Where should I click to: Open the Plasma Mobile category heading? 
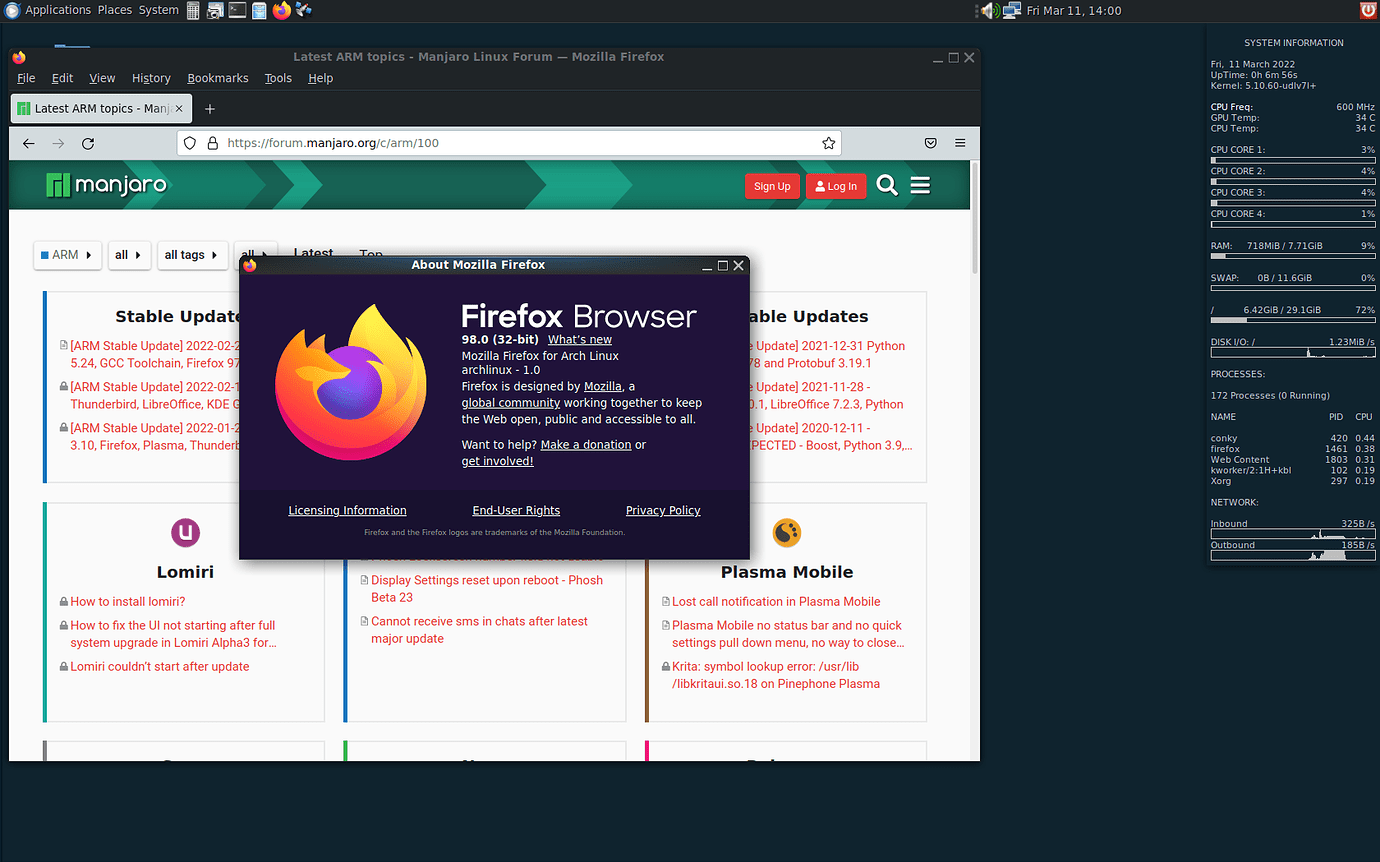tap(787, 572)
